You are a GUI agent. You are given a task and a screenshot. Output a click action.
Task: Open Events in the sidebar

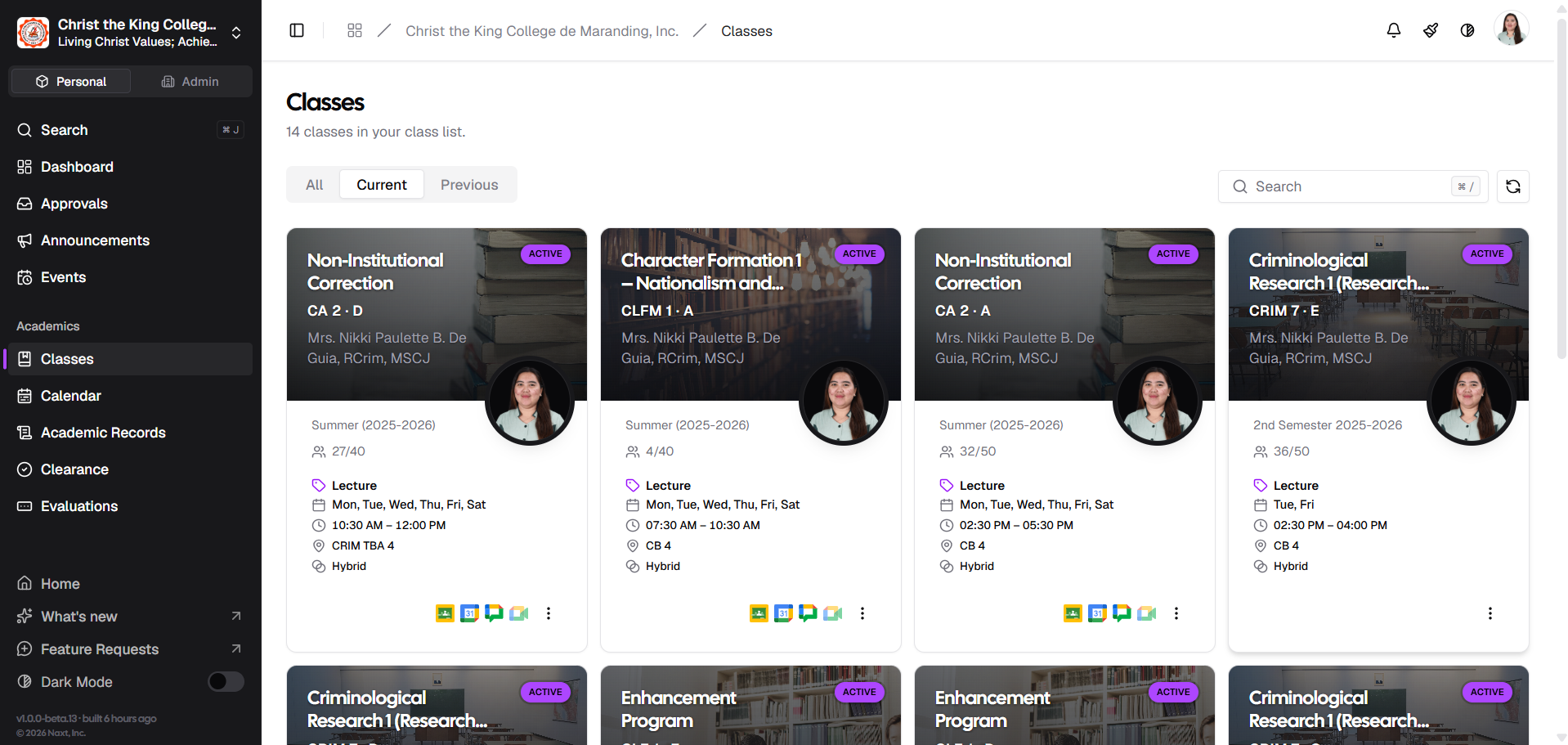click(x=131, y=277)
